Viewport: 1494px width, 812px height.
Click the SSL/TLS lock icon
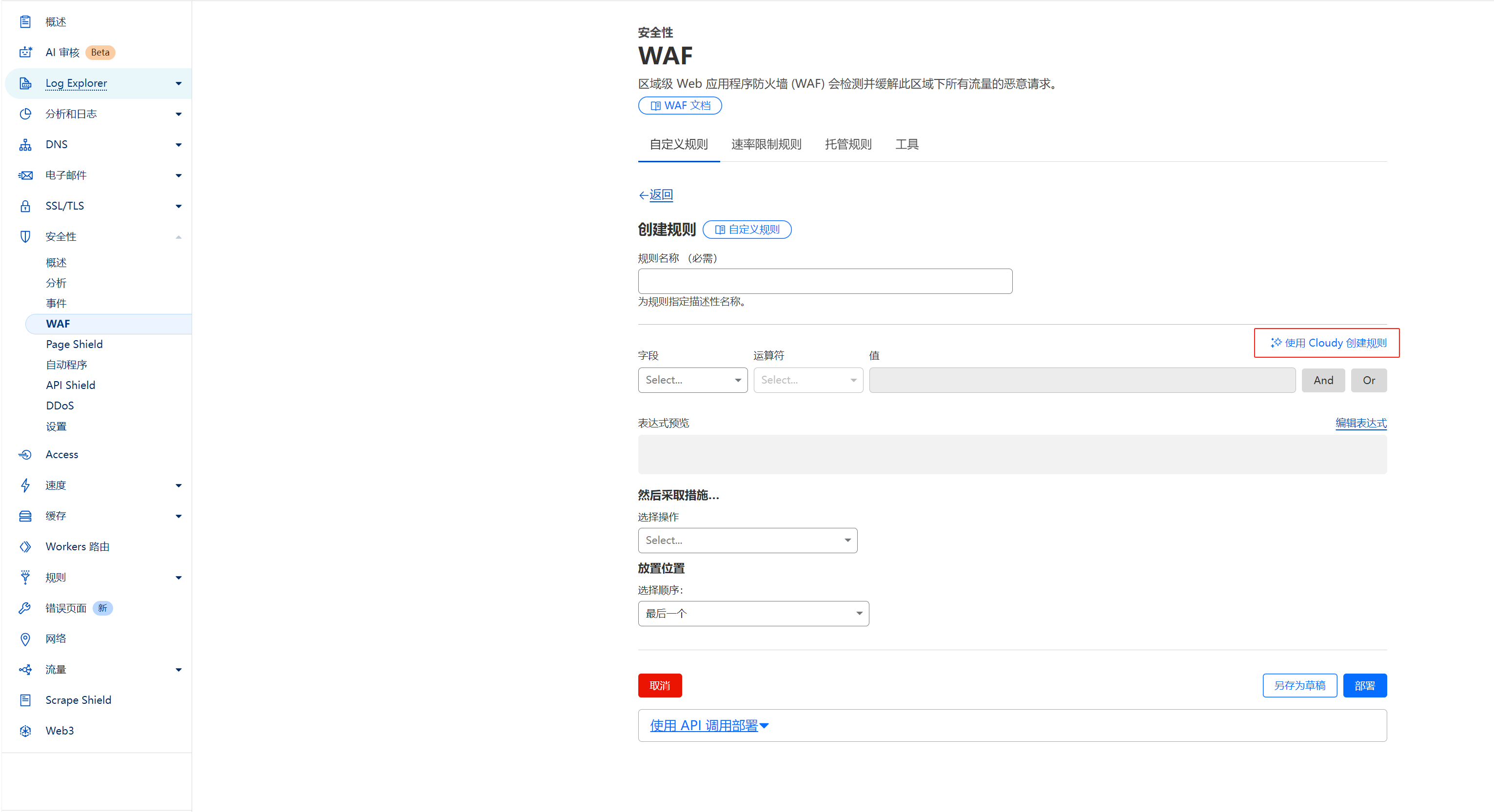pos(25,206)
